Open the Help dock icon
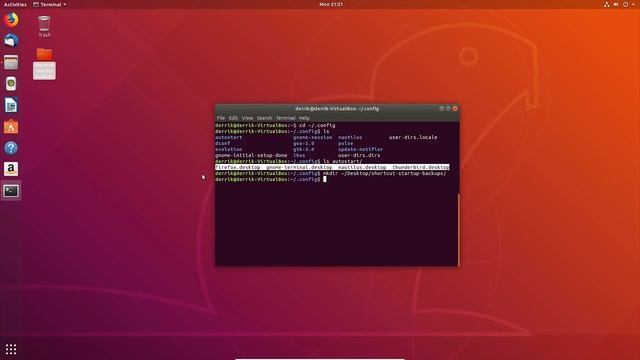Image resolution: width=640 pixels, height=360 pixels. 11,148
